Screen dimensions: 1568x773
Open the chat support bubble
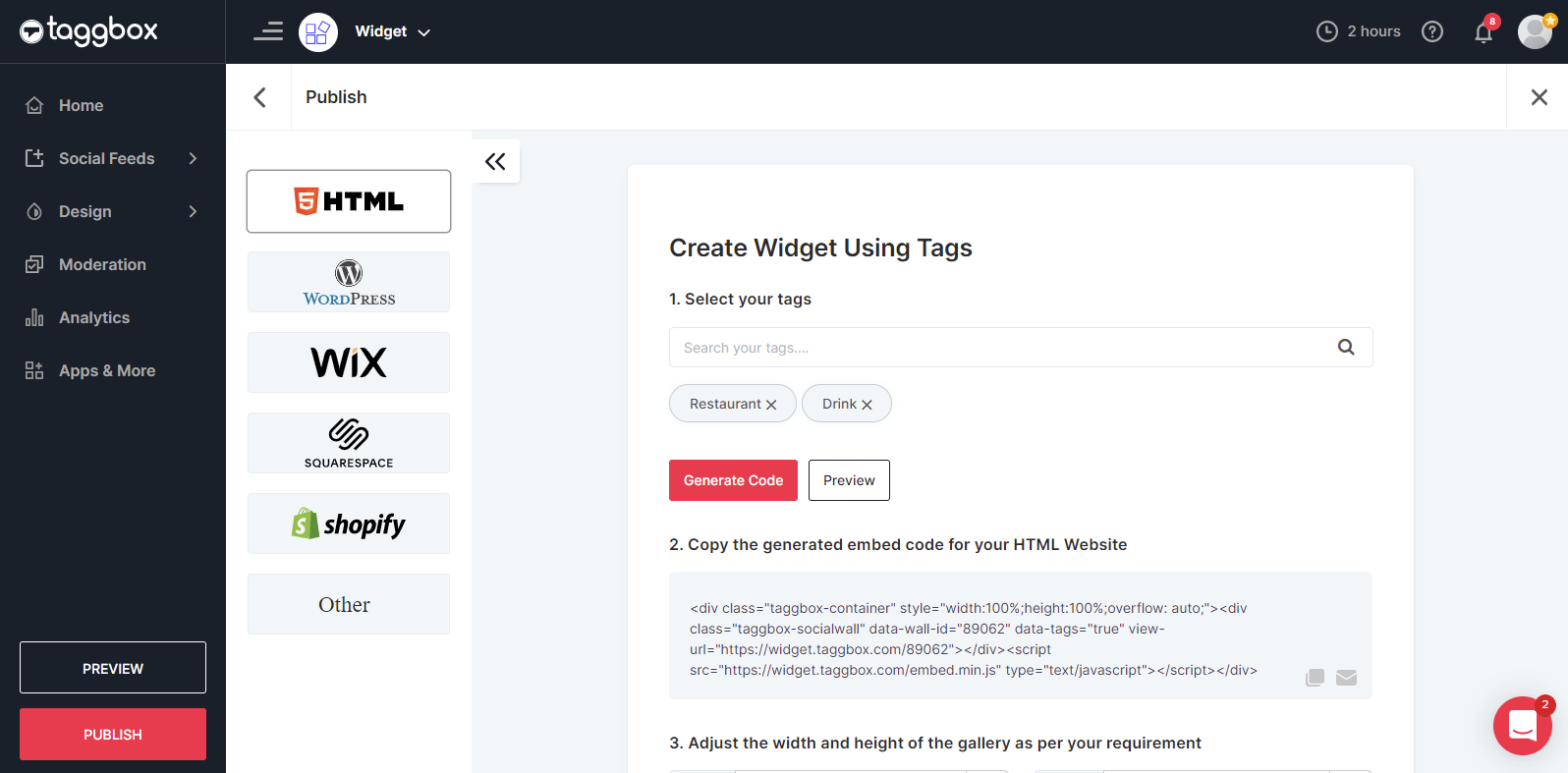pos(1522,726)
